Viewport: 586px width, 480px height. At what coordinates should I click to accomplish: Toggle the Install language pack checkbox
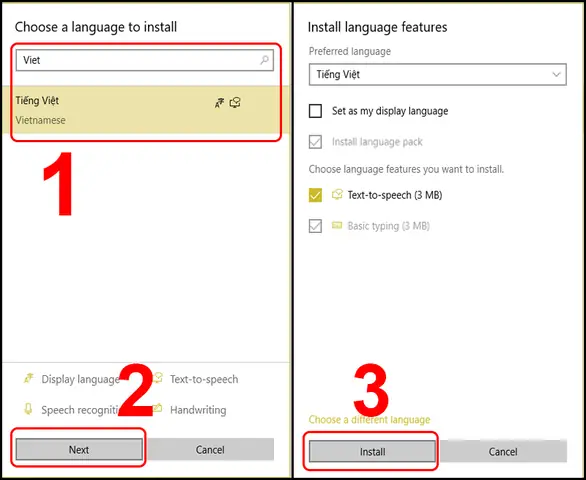(x=315, y=142)
